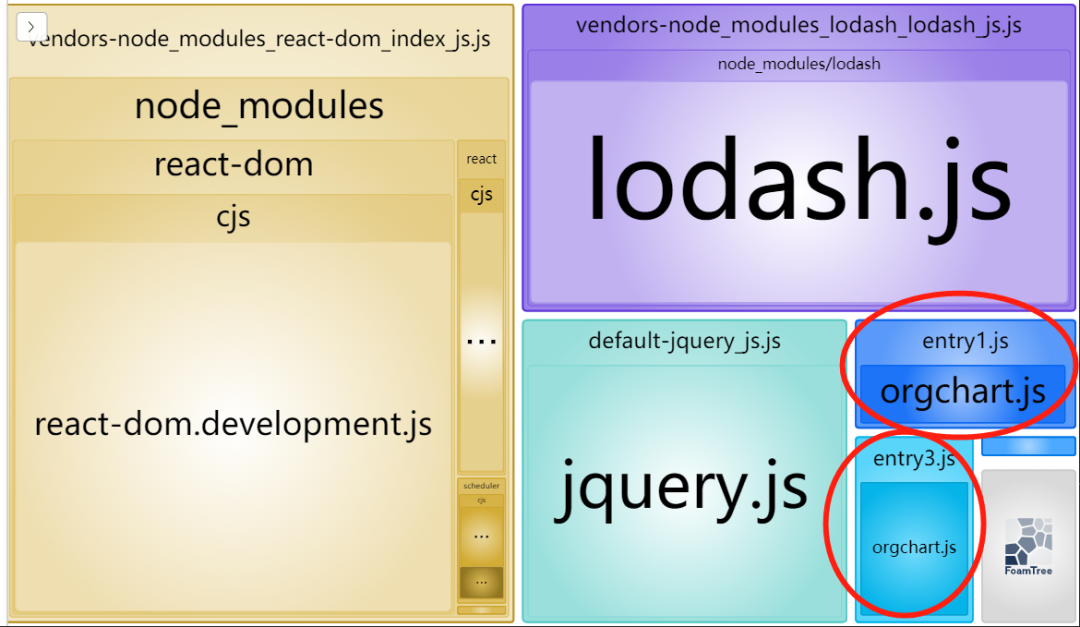Select the jquery.js module block

coord(684,491)
